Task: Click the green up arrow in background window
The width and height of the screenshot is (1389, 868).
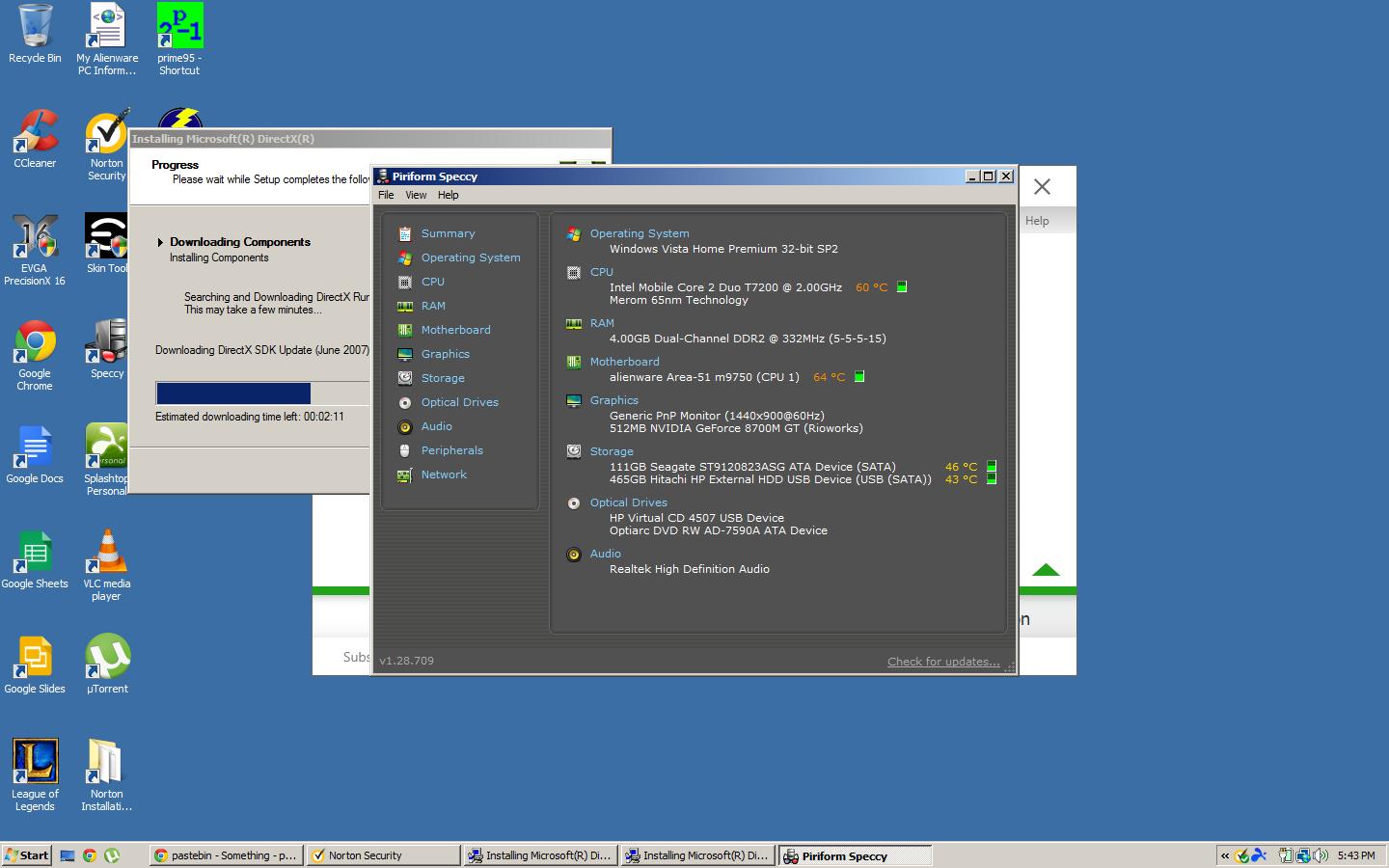Action: click(x=1046, y=570)
